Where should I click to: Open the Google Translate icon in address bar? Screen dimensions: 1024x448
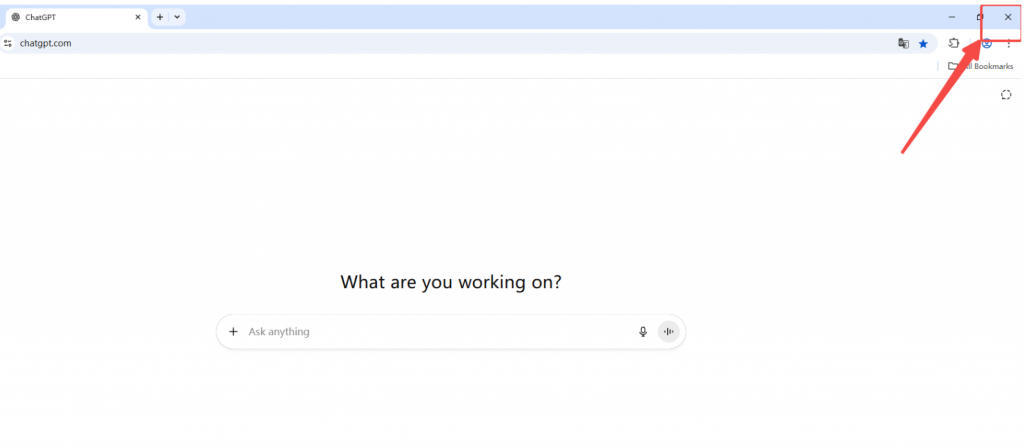pyautogui.click(x=903, y=44)
